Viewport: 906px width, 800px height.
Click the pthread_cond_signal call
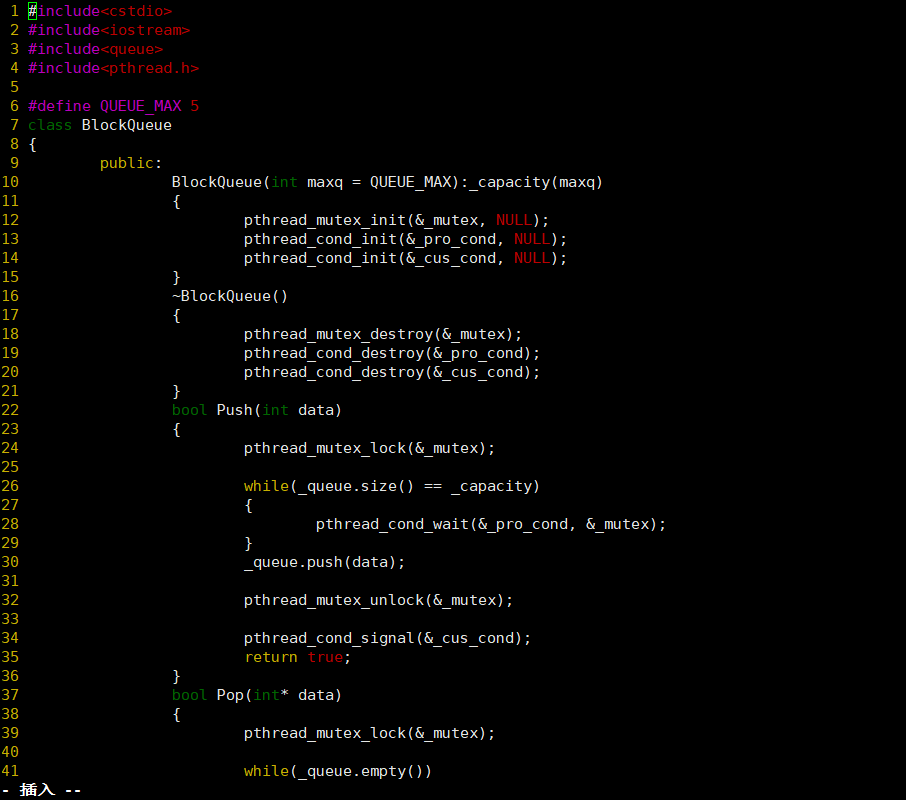[387, 638]
